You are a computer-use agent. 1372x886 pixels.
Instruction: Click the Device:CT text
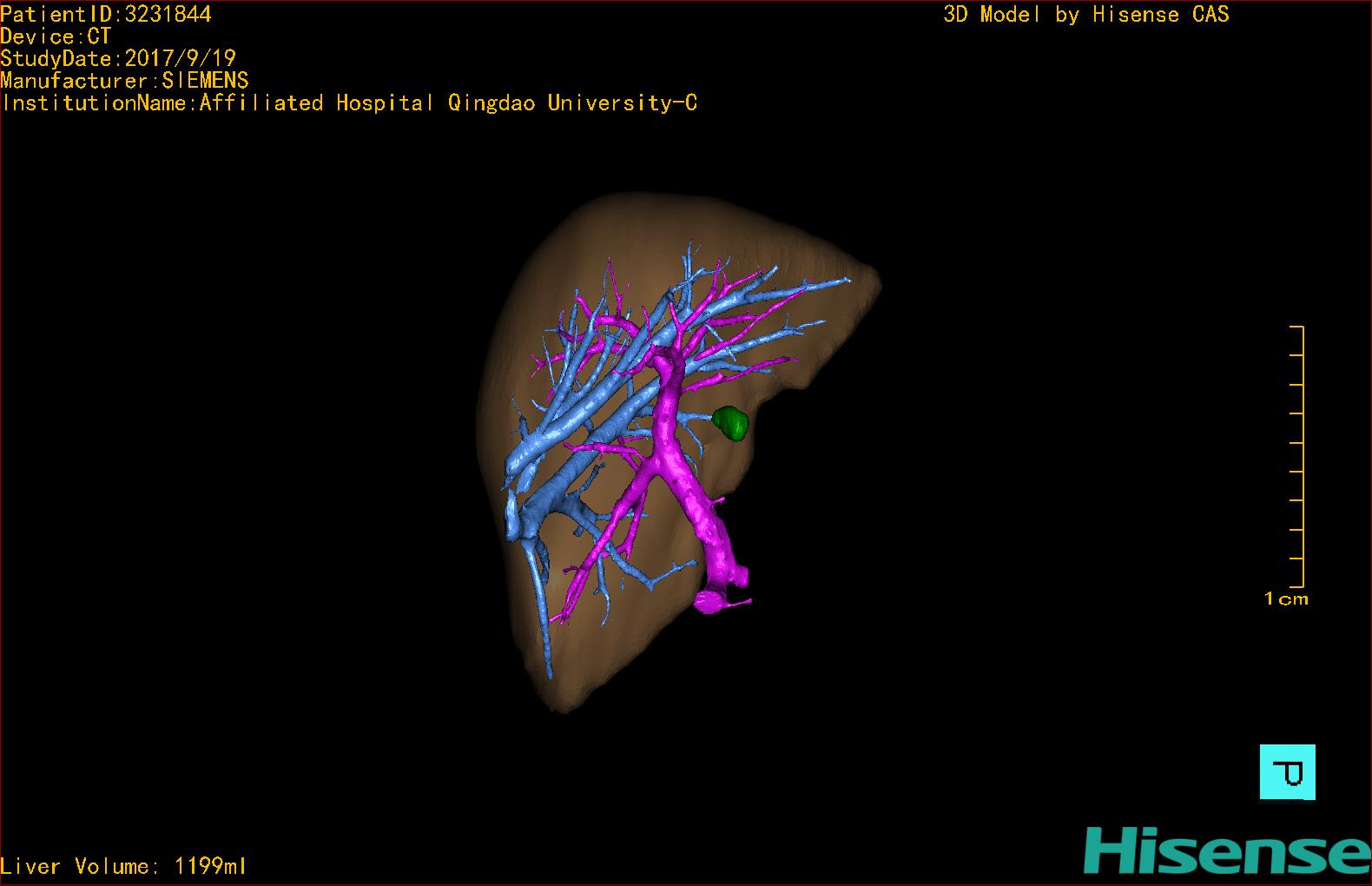pyautogui.click(x=56, y=36)
